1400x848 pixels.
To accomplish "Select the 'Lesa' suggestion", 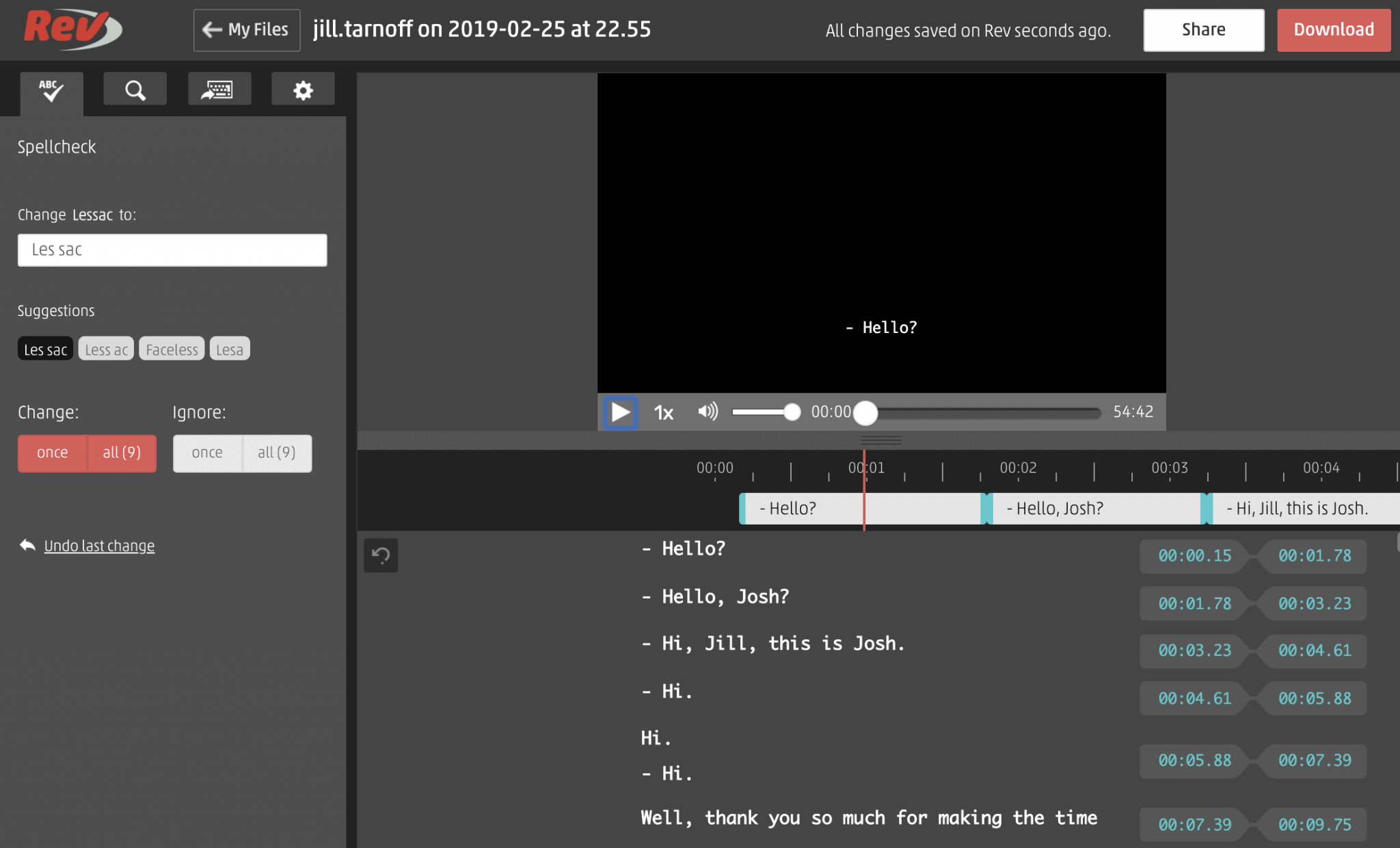I will tap(229, 348).
